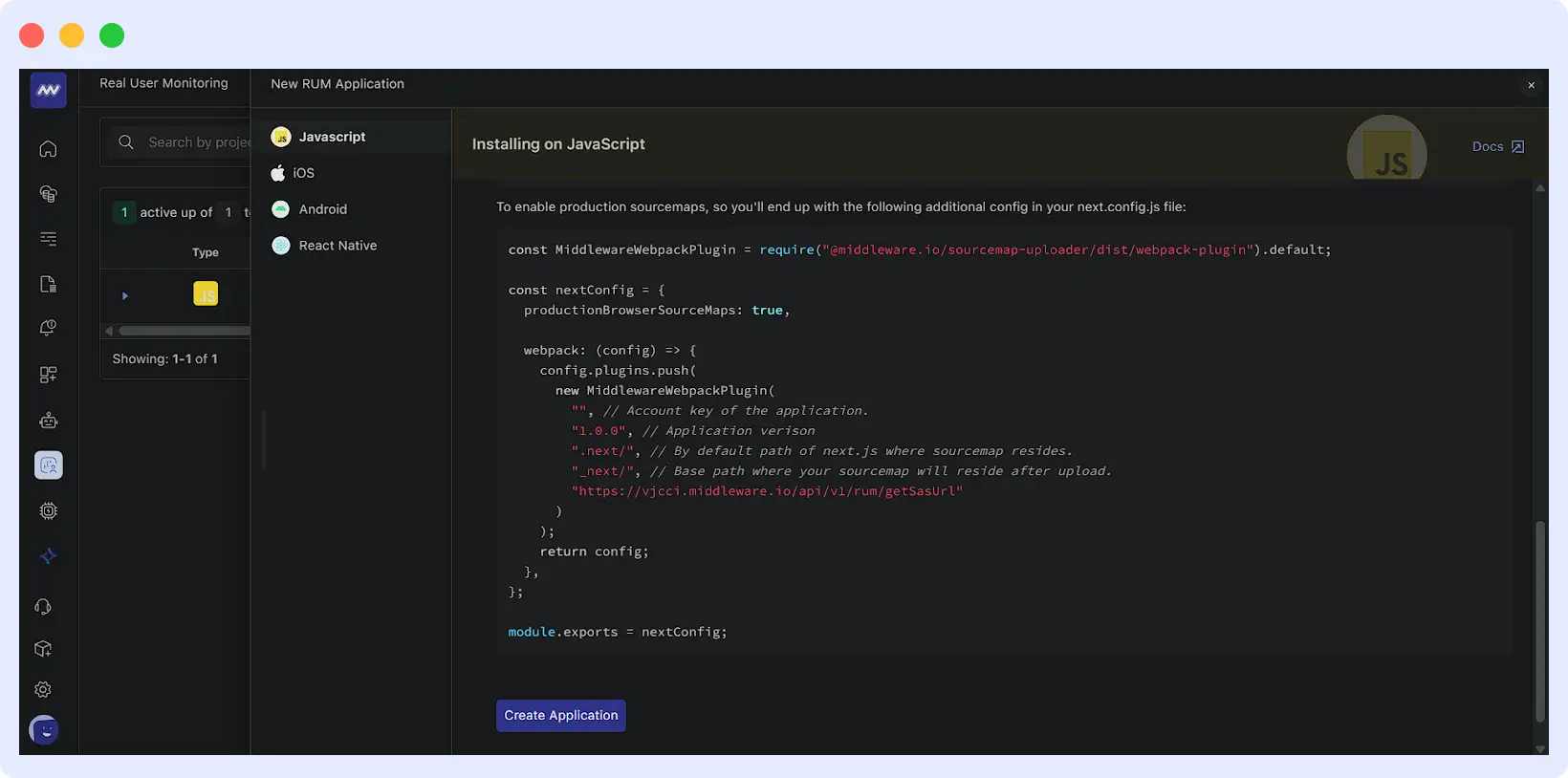Click the table scroll left arrow
This screenshot has width=1568, height=778.
109,331
